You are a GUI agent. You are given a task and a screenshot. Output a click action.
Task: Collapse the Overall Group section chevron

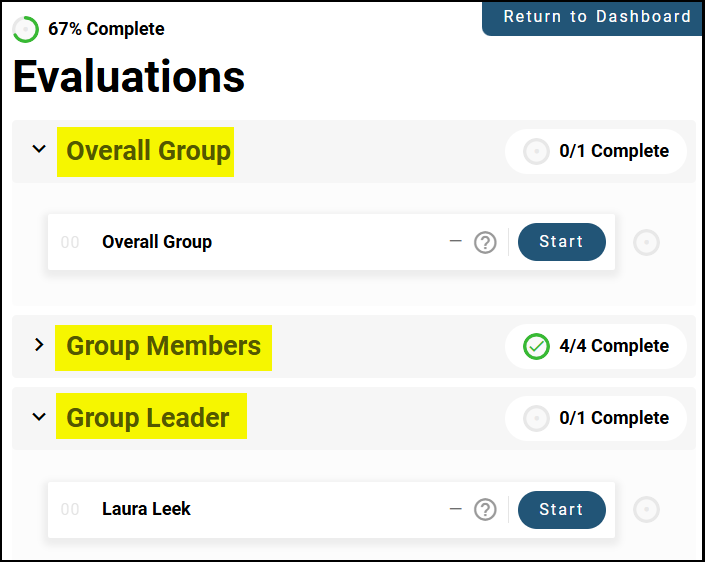point(39,150)
